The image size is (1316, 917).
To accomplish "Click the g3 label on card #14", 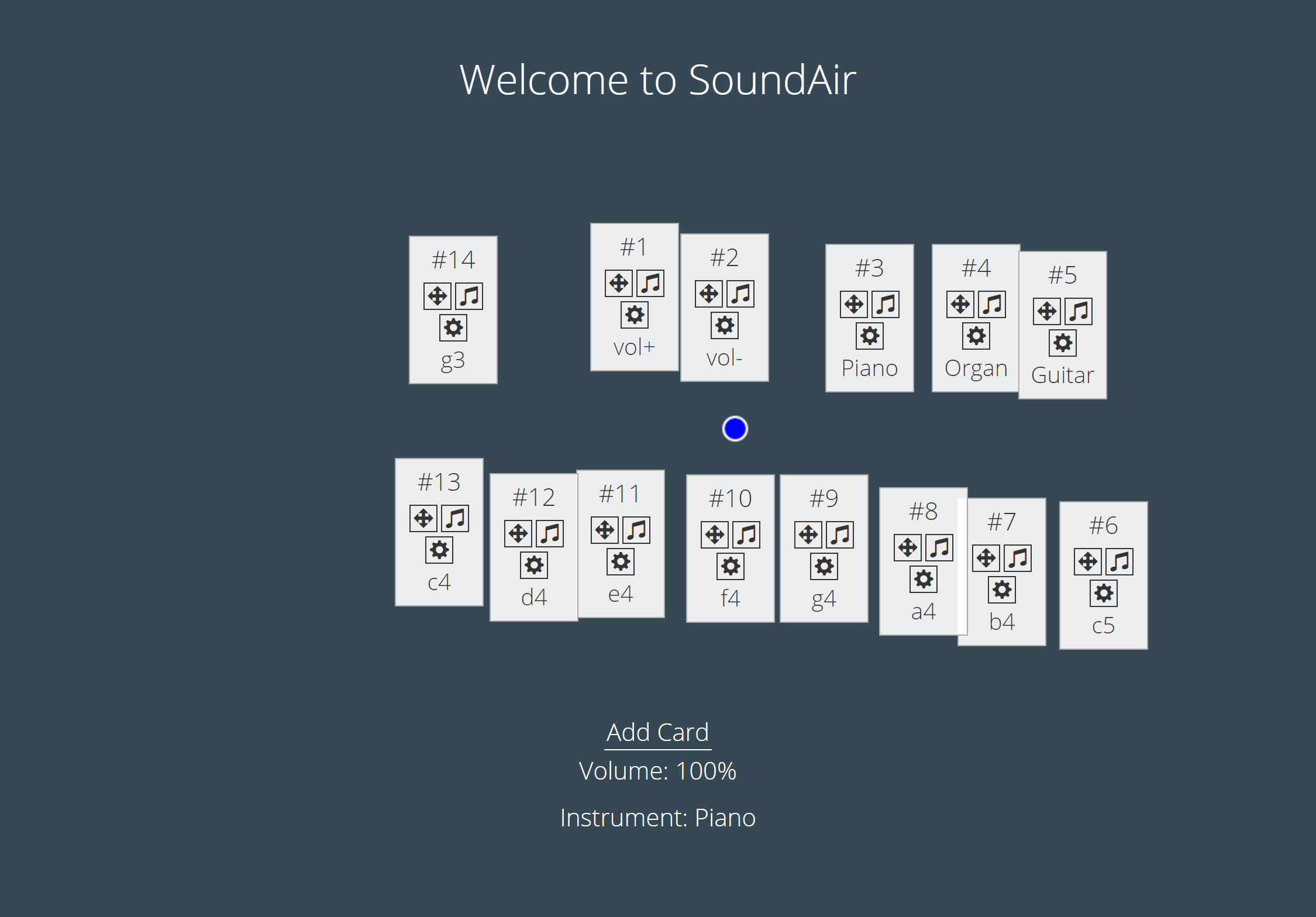I will 453,360.
